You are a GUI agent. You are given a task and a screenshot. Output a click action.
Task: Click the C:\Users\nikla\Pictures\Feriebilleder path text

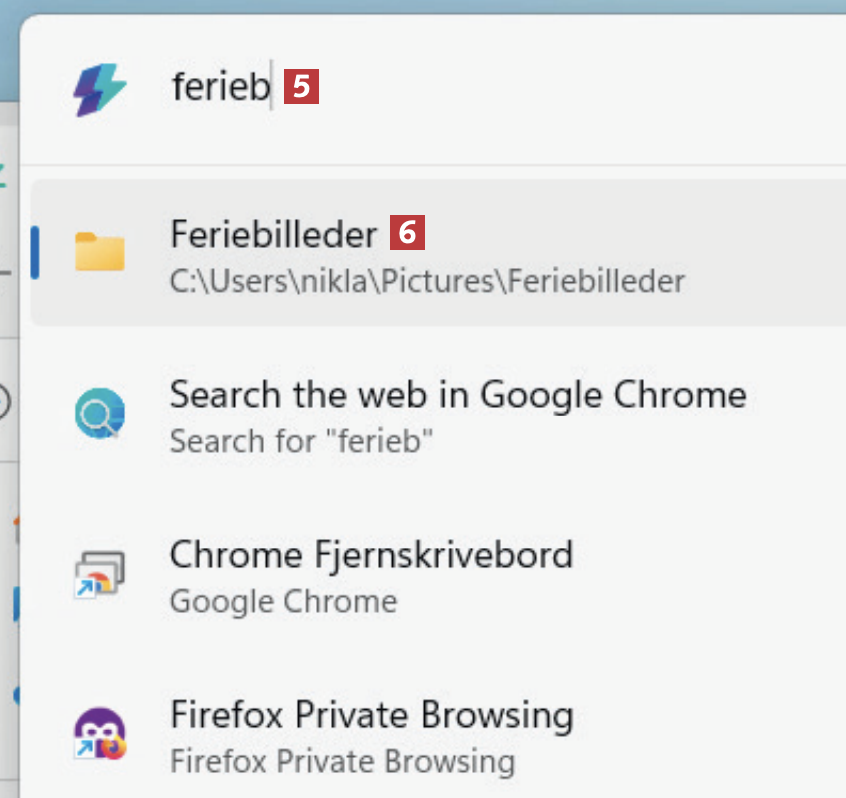[427, 281]
